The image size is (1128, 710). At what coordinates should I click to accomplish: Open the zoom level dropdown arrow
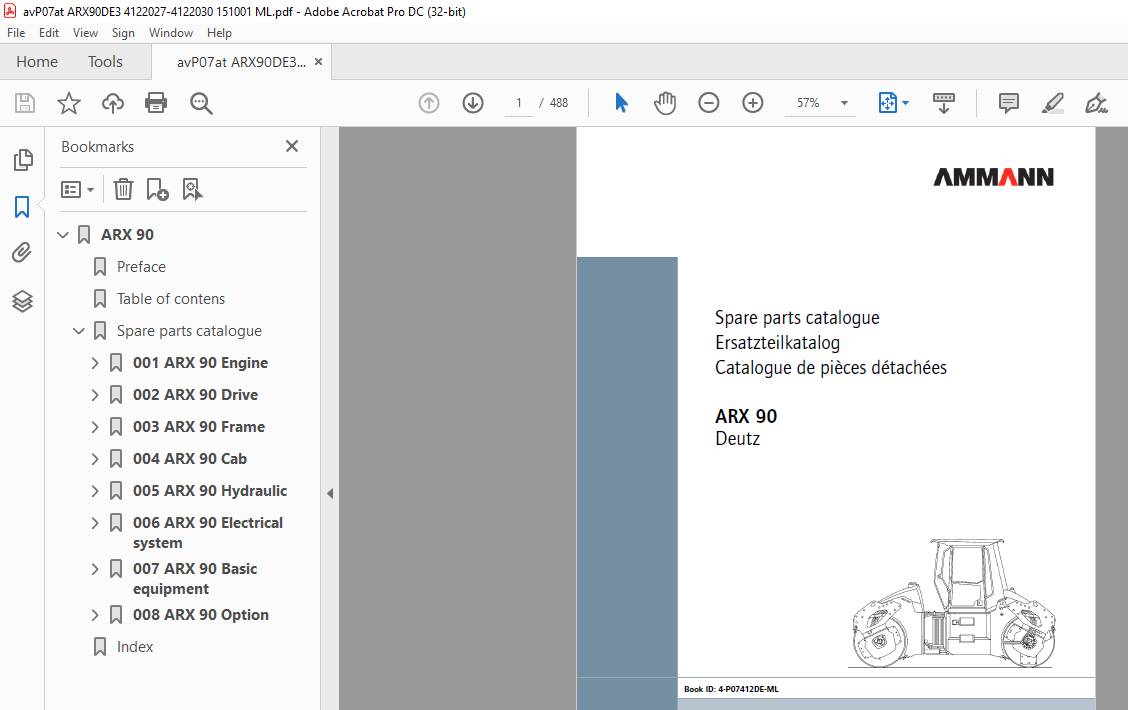[845, 103]
